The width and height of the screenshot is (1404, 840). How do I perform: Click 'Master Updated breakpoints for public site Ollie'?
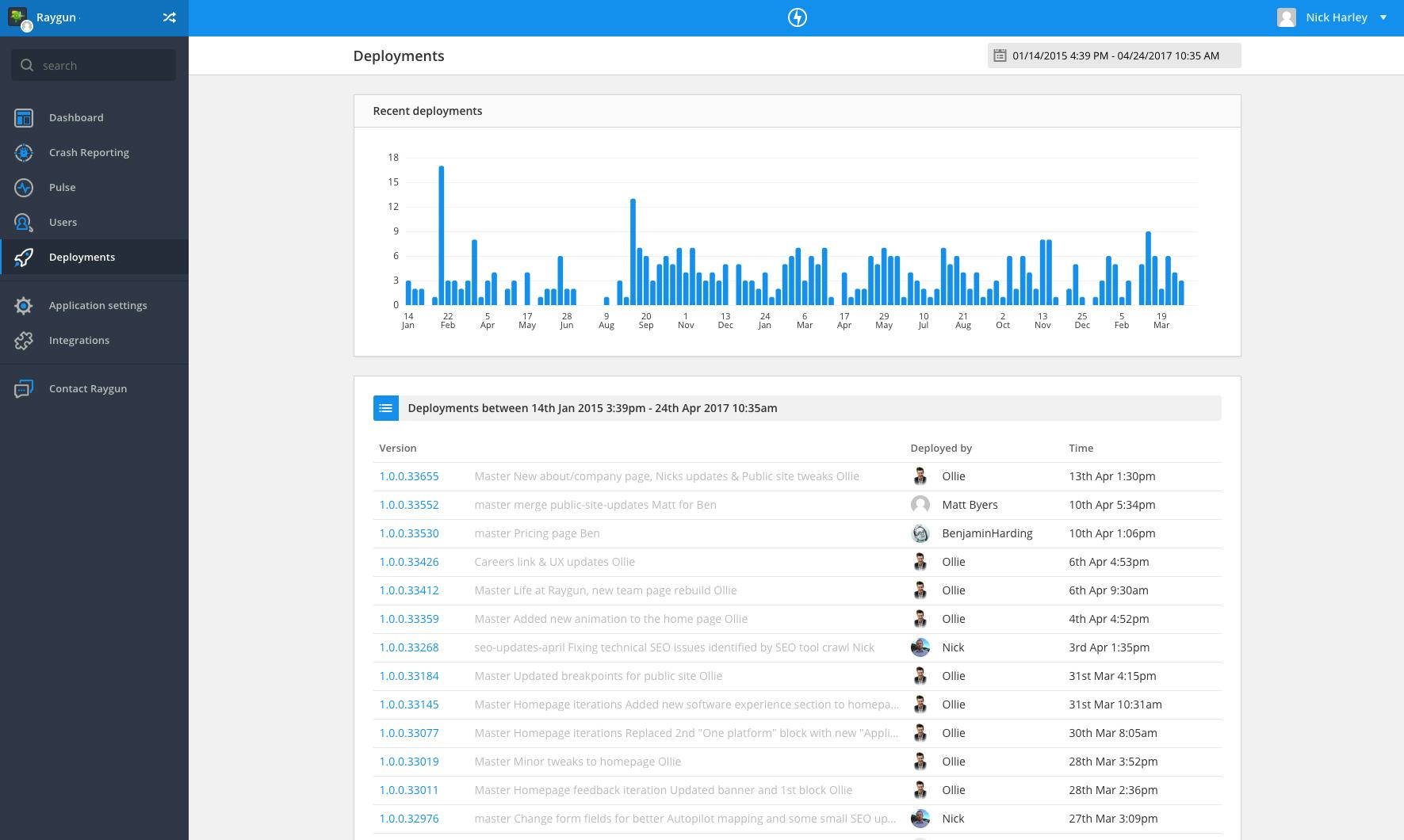pos(598,676)
